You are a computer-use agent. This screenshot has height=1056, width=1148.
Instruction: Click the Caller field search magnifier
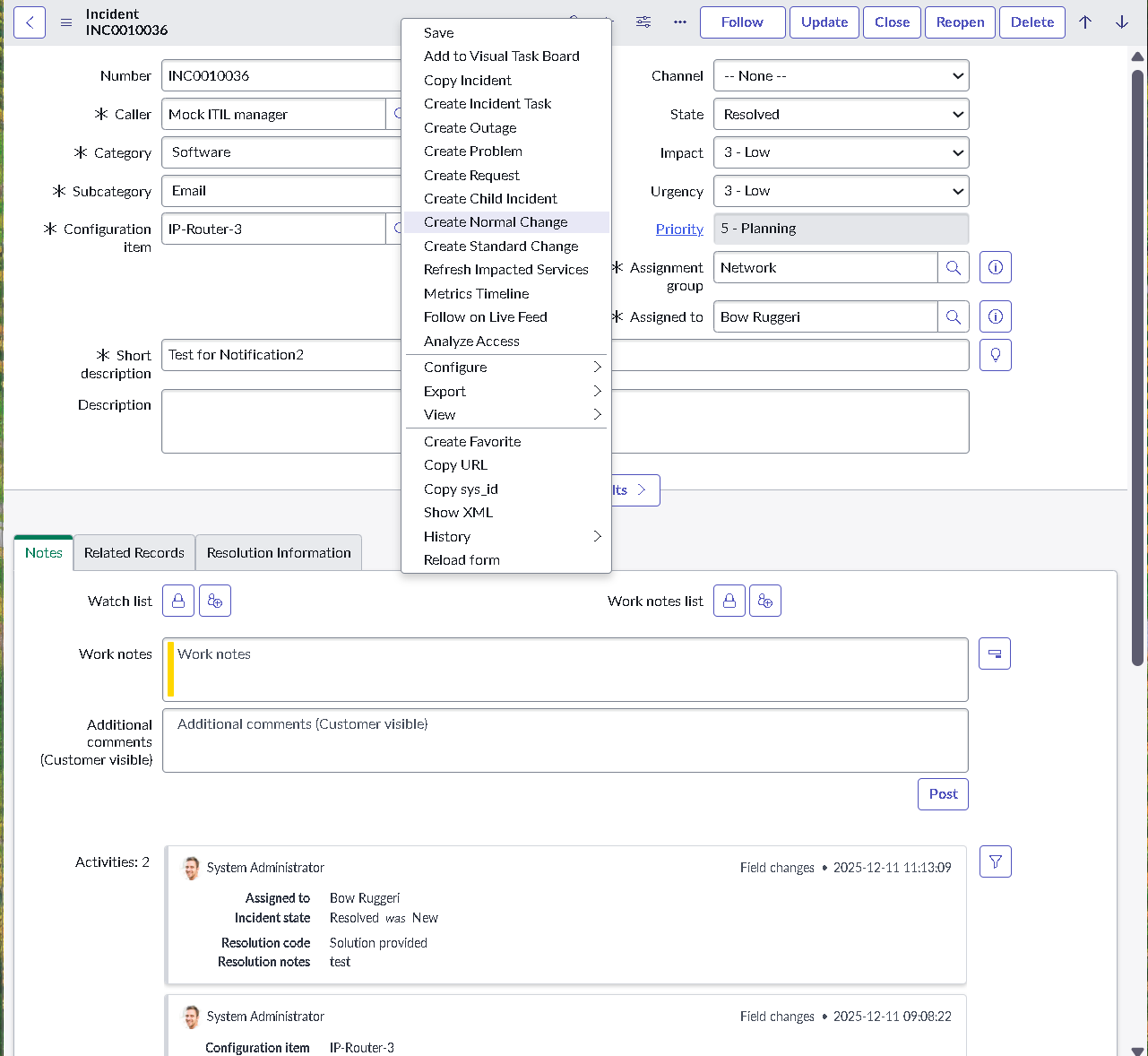click(399, 114)
